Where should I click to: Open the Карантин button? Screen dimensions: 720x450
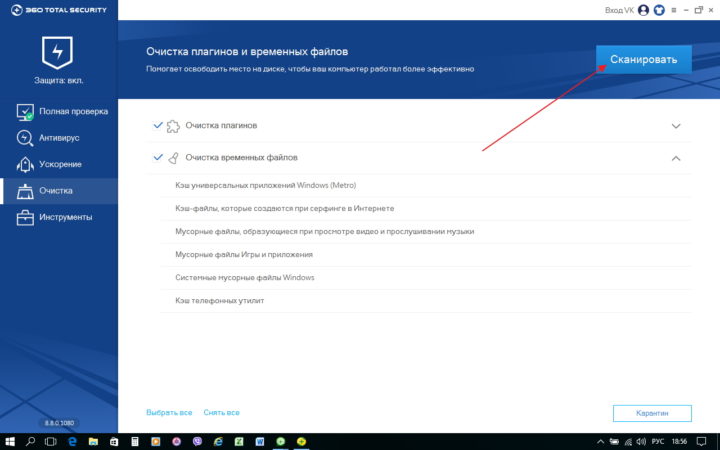[652, 413]
